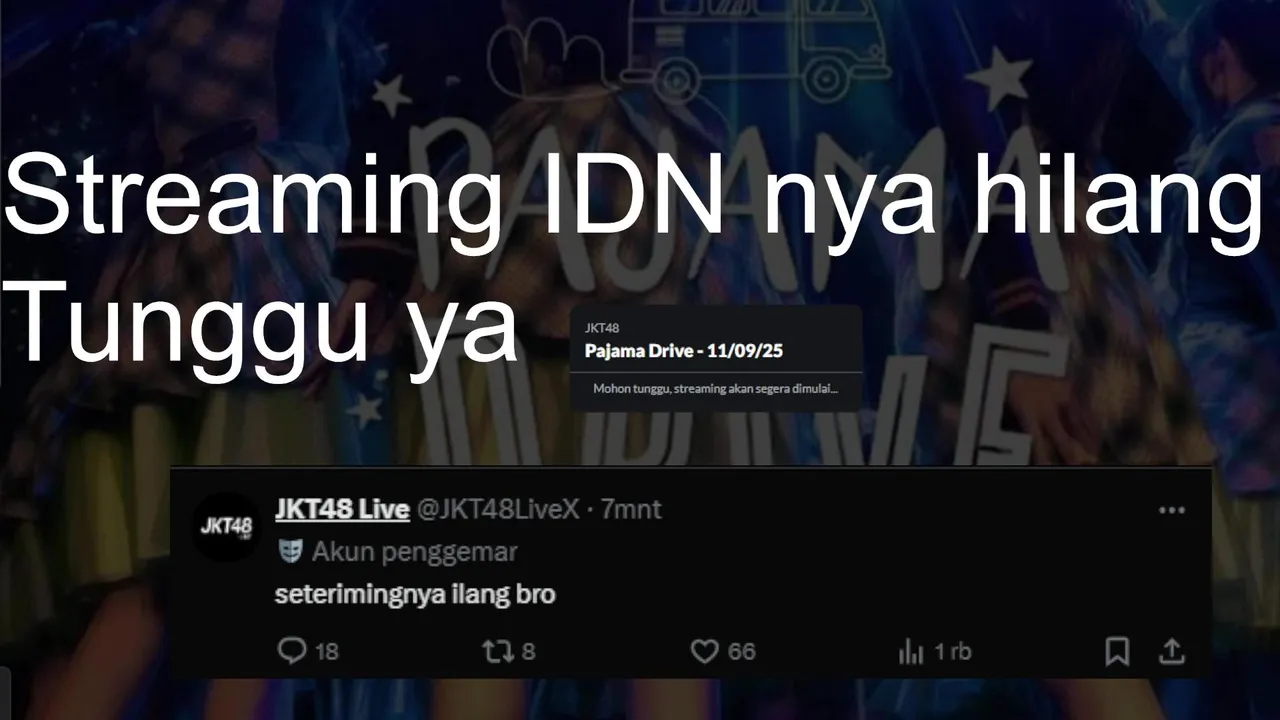Open view analytics bar chart icon

tap(911, 652)
